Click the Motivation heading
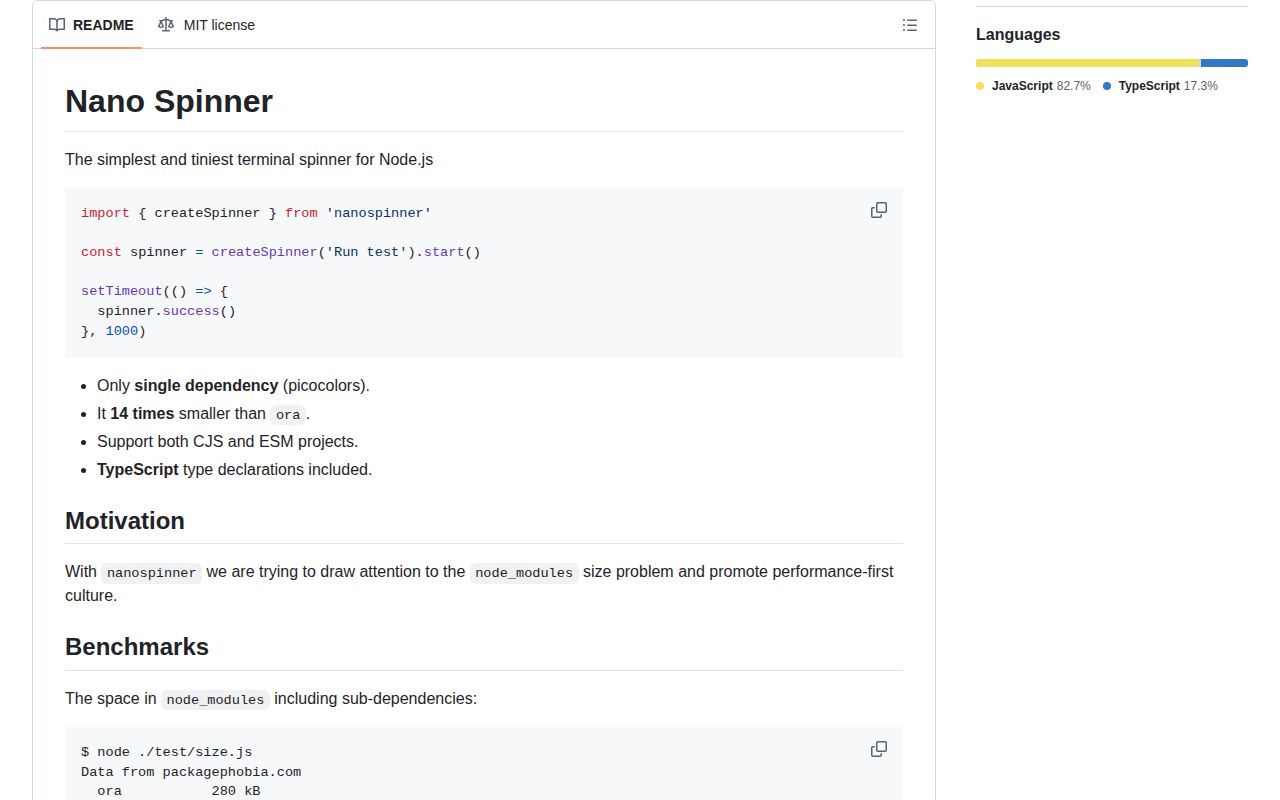Screen dimensions: 1280x800 (125, 521)
